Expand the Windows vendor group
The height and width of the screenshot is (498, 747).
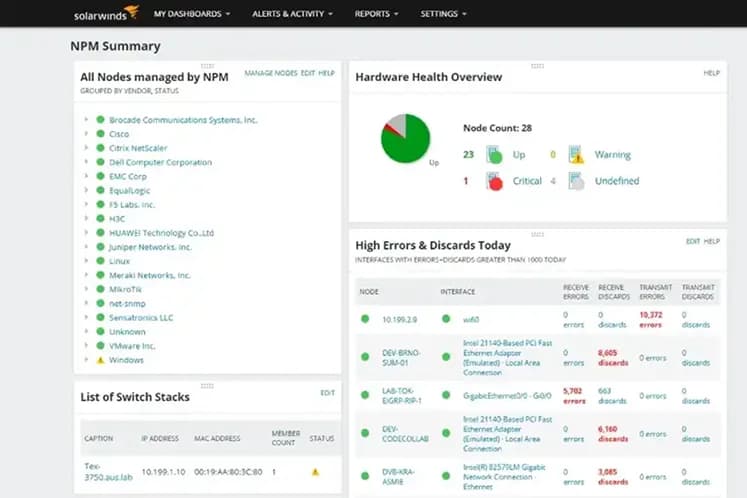point(86,360)
